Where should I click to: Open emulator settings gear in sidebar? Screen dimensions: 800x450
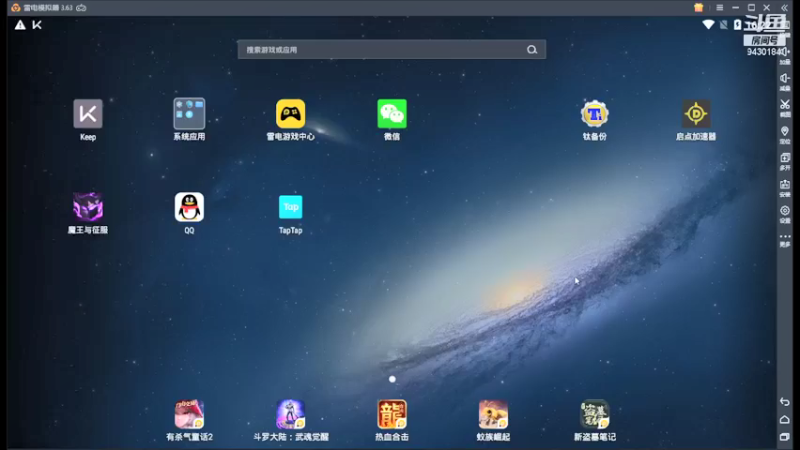(785, 210)
